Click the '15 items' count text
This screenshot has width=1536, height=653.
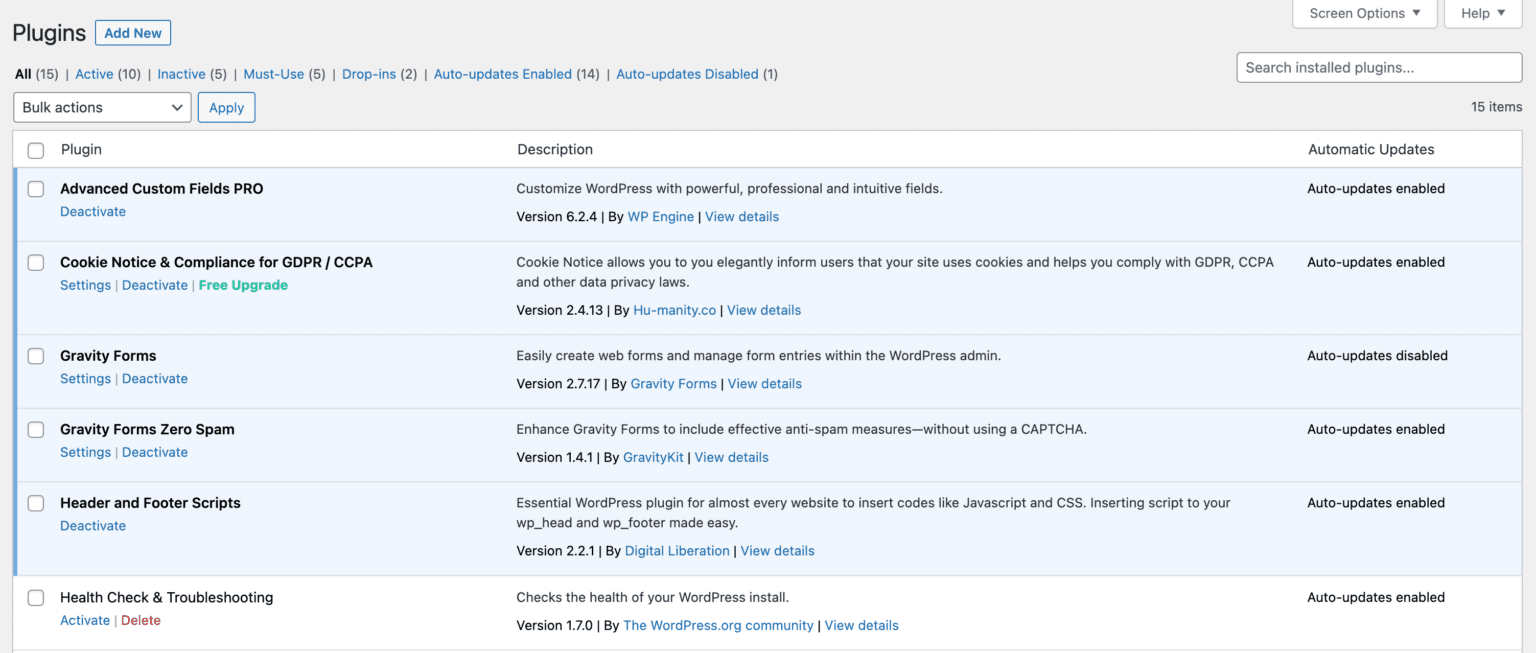pos(1496,107)
